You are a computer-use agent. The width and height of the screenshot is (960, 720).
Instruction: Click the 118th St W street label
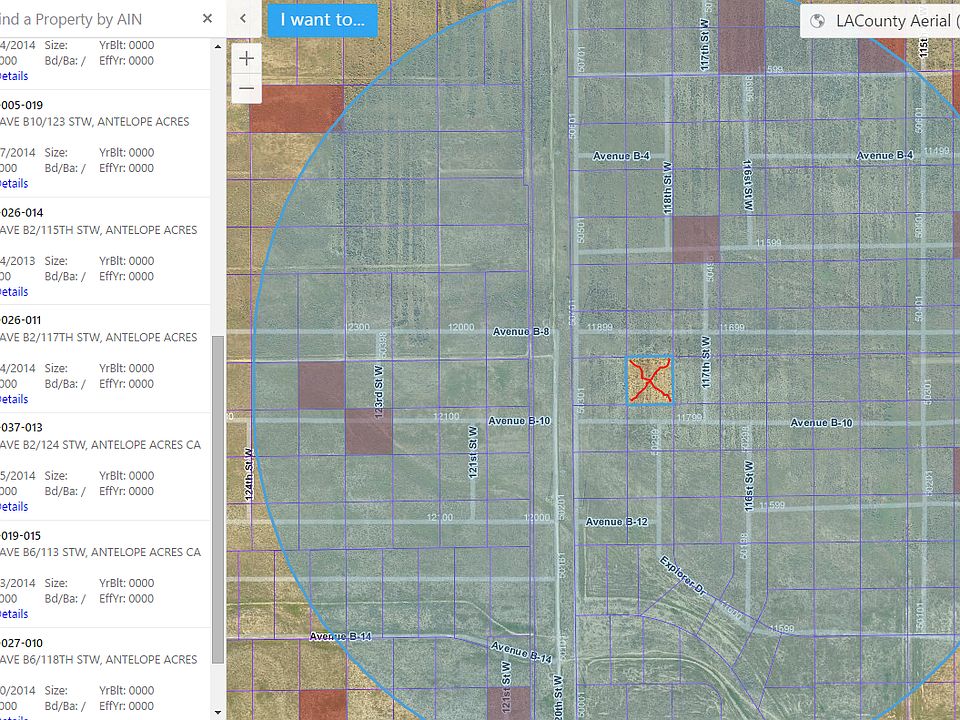[x=667, y=188]
